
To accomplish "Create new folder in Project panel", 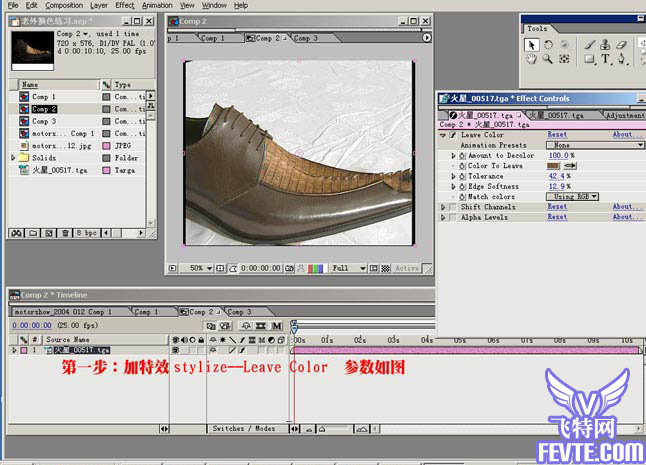I will click(33, 233).
